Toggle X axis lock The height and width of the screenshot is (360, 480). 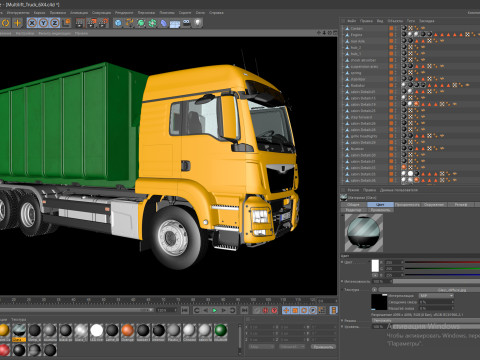coord(32,23)
